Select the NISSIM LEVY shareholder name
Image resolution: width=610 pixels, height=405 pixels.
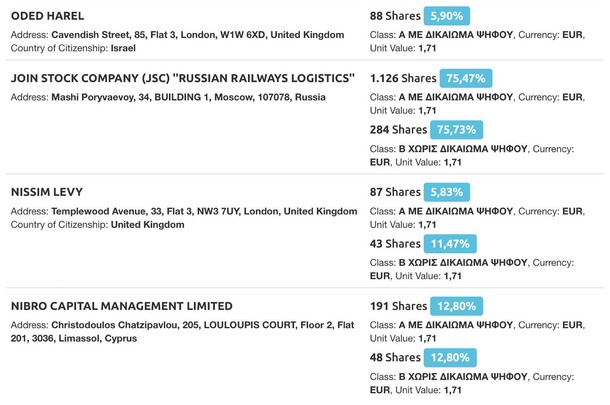pyautogui.click(x=46, y=192)
